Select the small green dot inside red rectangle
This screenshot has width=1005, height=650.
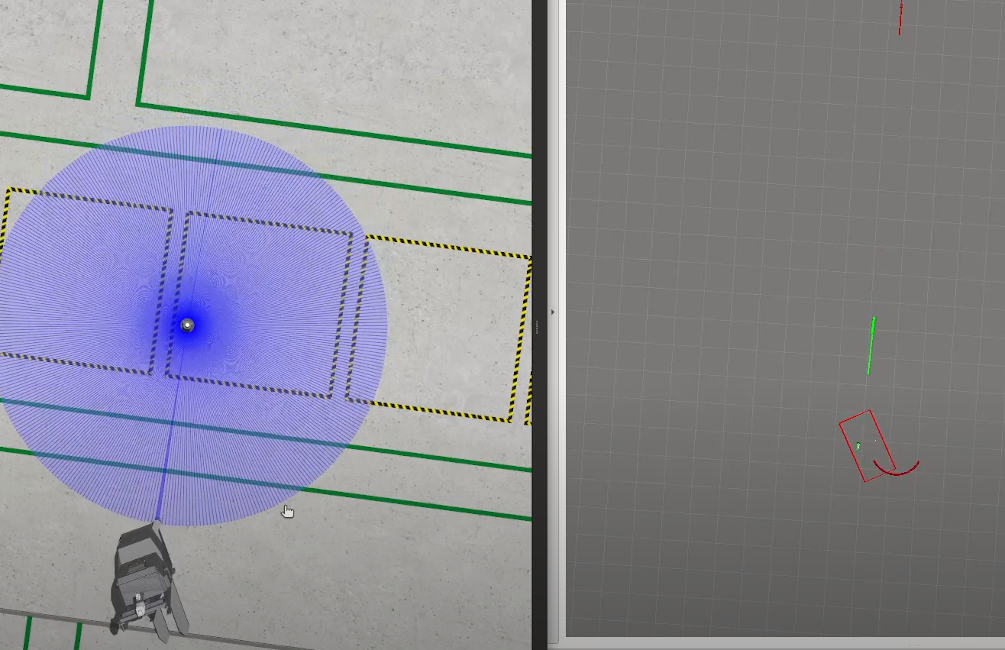pos(858,446)
